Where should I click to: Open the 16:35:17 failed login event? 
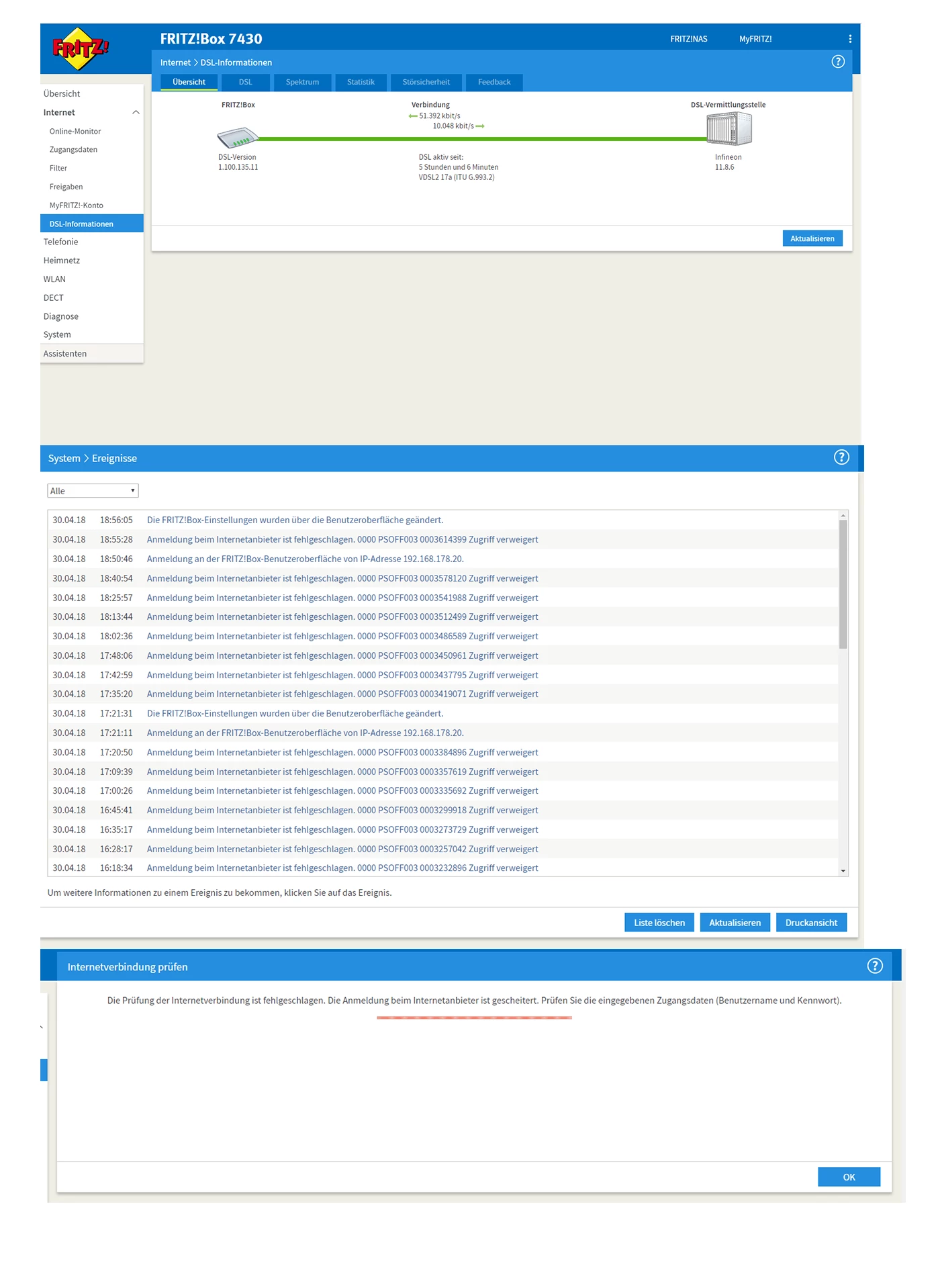443,829
